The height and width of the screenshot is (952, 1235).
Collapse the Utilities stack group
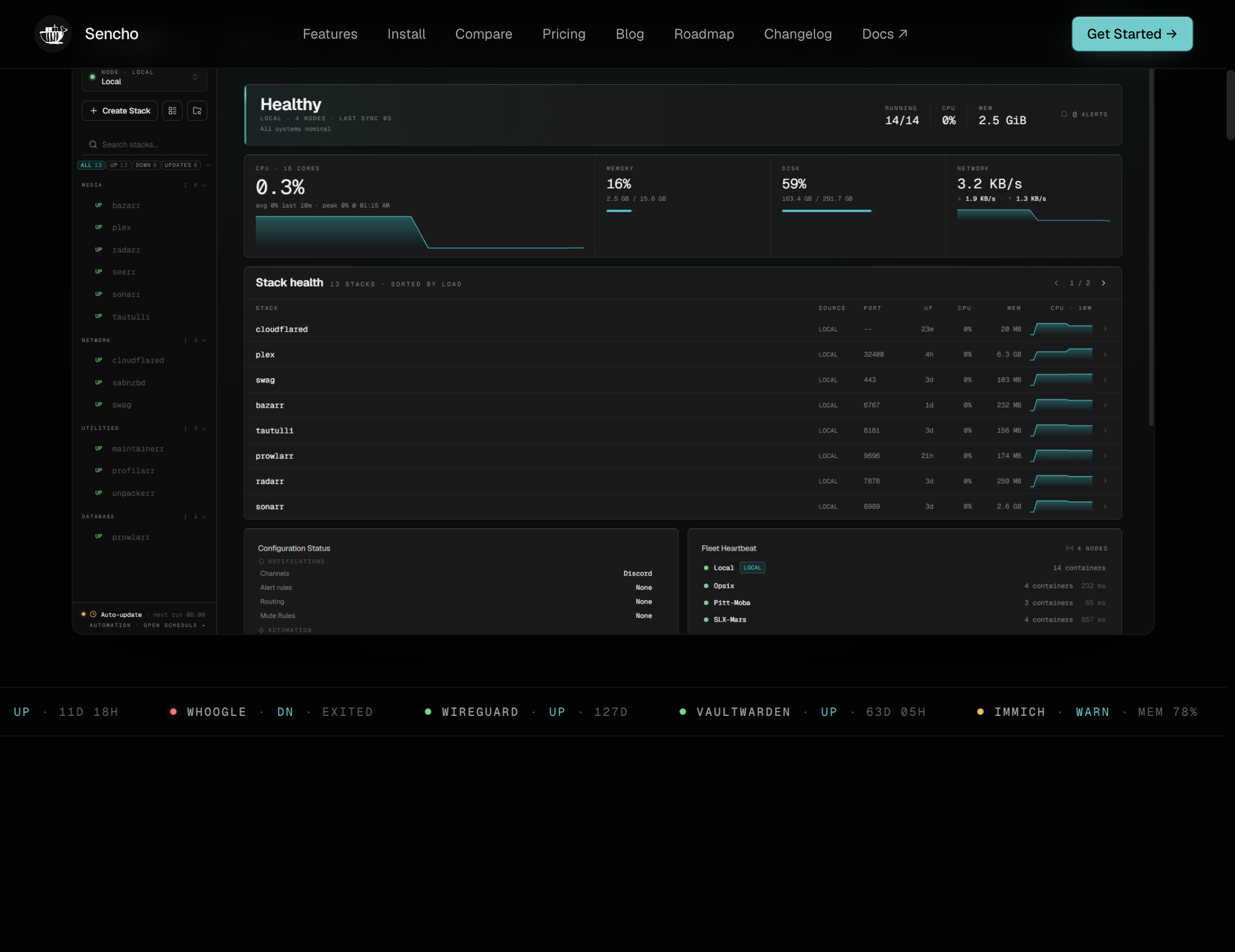[204, 428]
